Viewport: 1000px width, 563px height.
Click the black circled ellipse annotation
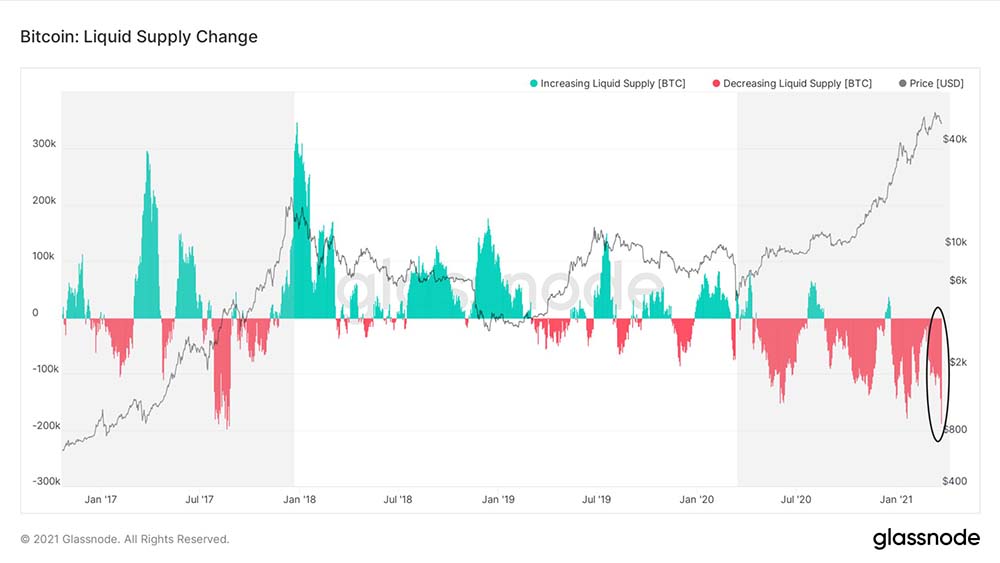pyautogui.click(x=938, y=374)
